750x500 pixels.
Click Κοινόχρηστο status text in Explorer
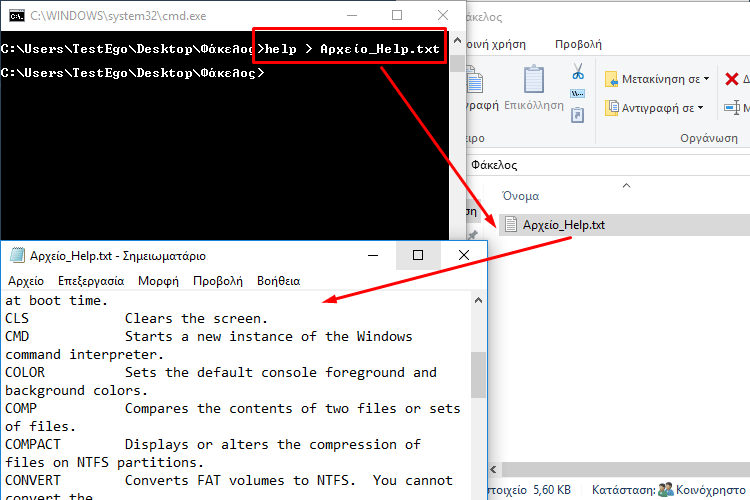tap(710, 490)
